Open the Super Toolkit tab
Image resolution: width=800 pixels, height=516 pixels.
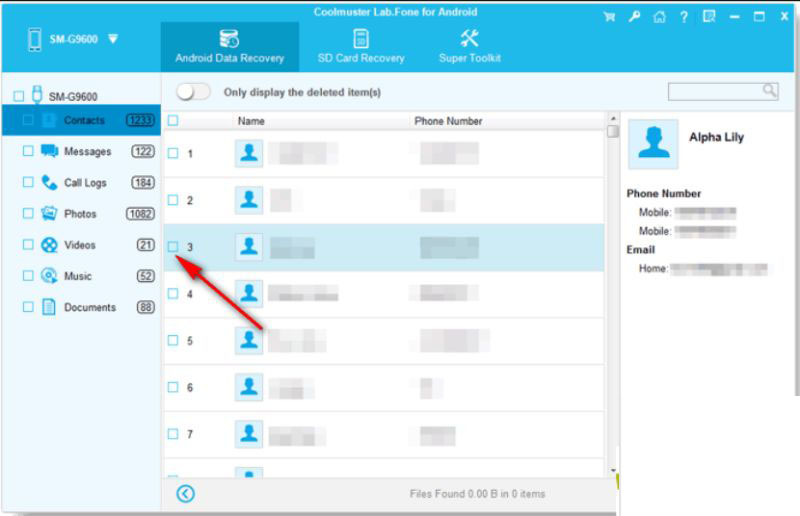469,46
